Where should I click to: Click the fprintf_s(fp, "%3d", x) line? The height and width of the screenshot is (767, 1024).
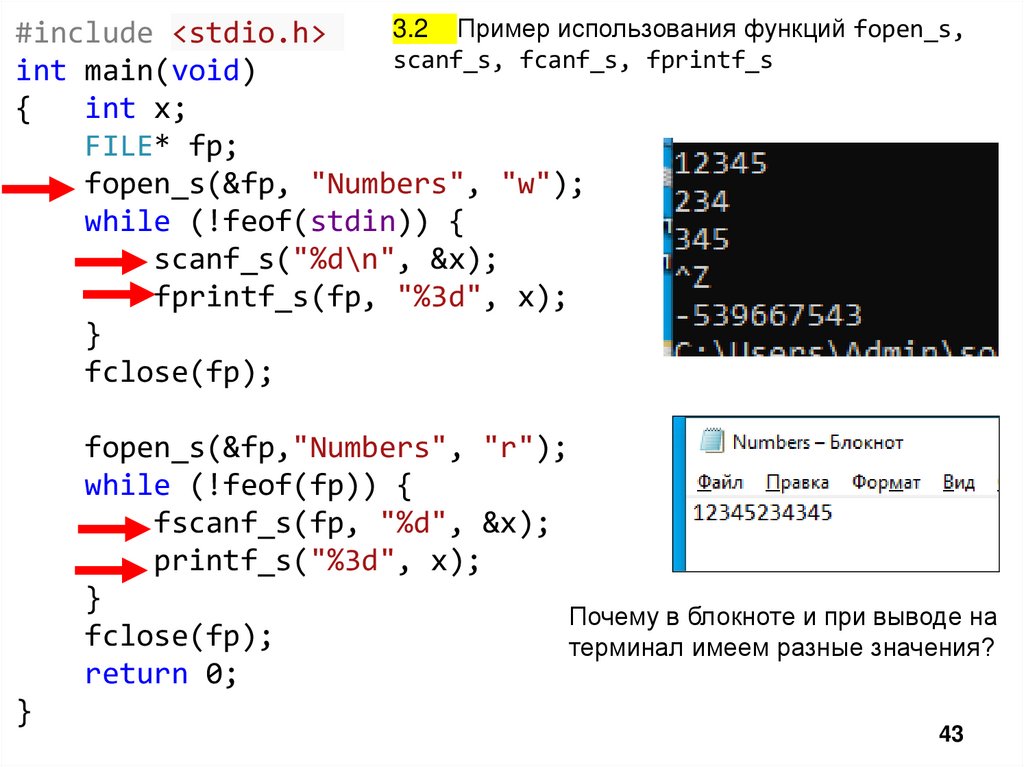pyautogui.click(x=360, y=297)
